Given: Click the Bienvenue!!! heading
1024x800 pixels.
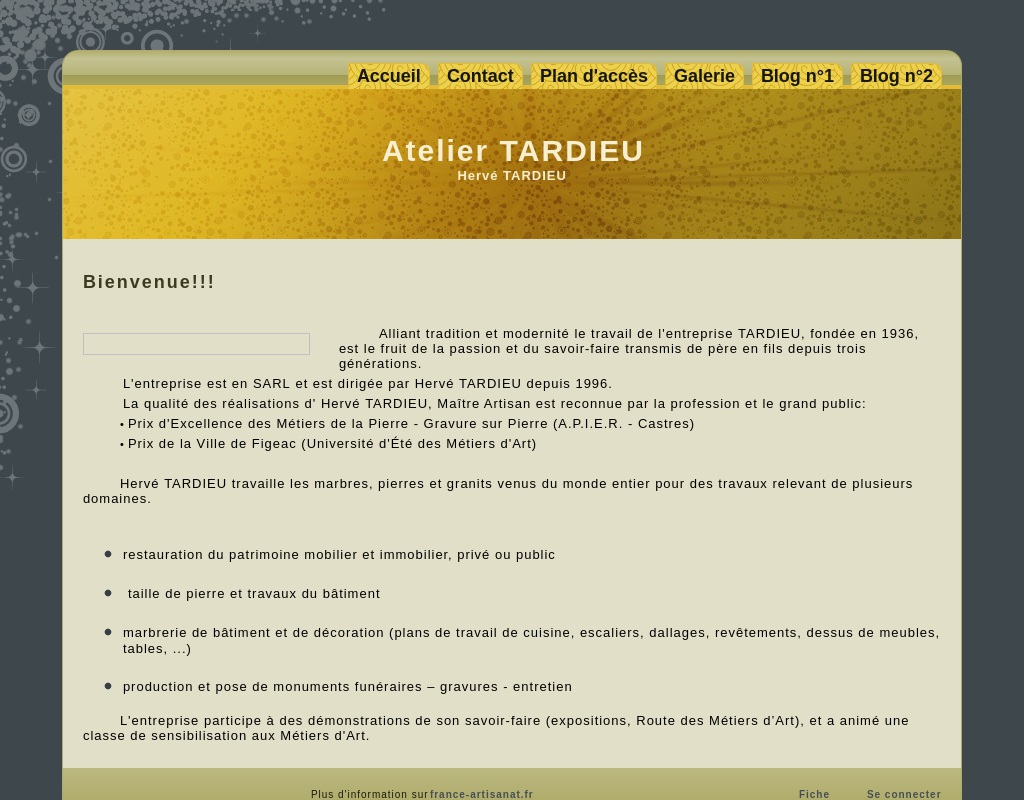Looking at the screenshot, I should coord(149,281).
